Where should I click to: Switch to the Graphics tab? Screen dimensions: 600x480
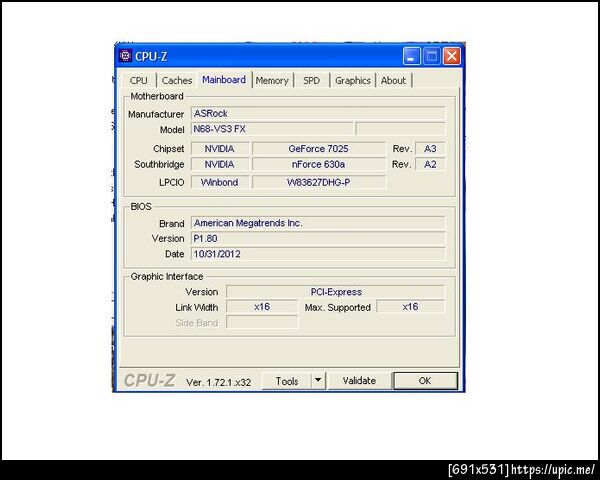(352, 80)
